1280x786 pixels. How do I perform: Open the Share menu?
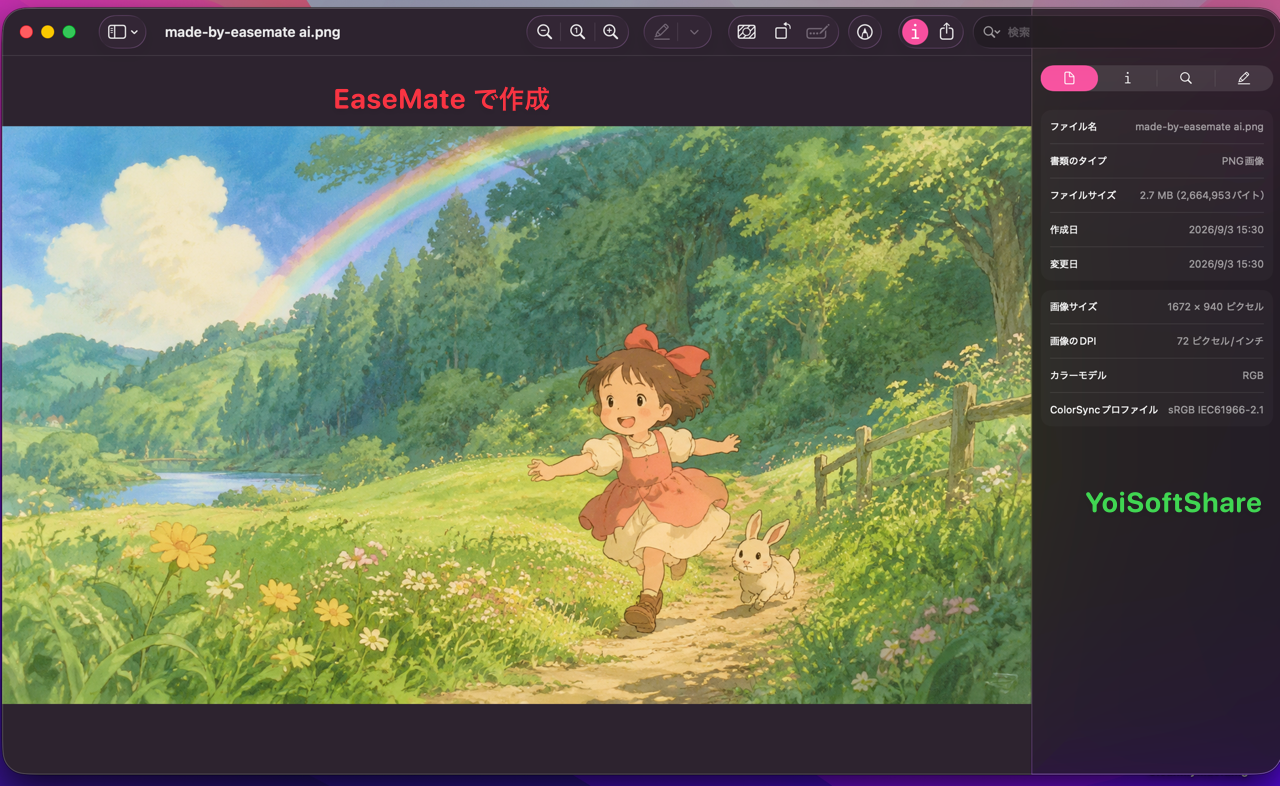(947, 32)
